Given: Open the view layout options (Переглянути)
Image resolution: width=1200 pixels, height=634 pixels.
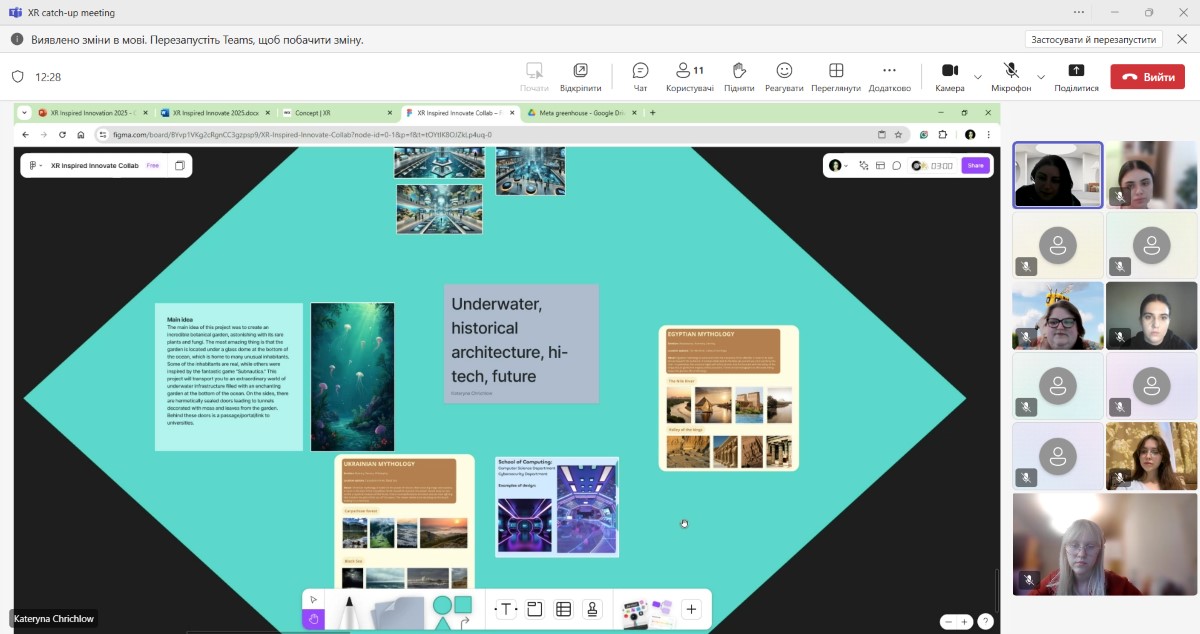Looking at the screenshot, I should (x=836, y=77).
